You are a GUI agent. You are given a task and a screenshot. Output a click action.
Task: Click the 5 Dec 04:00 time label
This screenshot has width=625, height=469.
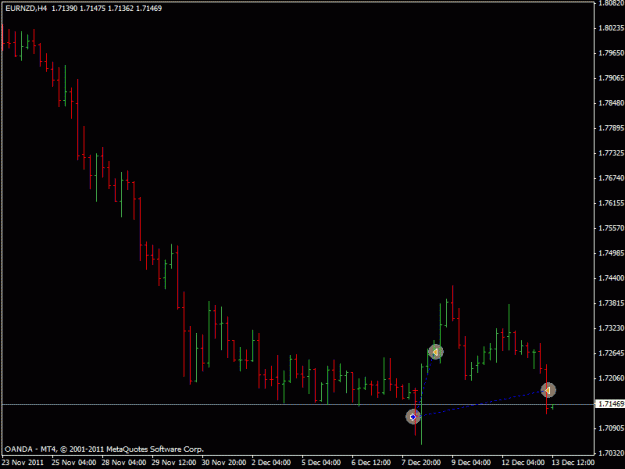coord(321,463)
